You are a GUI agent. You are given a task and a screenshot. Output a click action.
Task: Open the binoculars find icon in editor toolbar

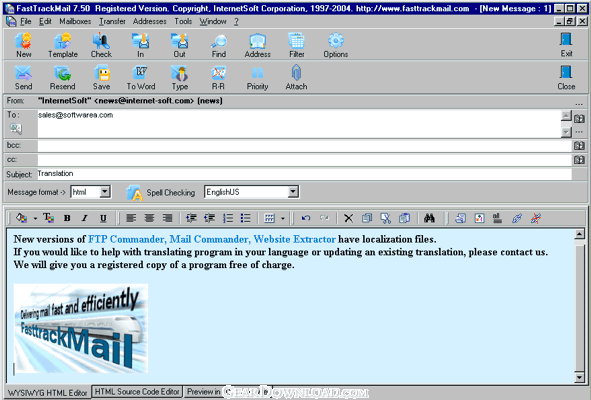pos(429,218)
